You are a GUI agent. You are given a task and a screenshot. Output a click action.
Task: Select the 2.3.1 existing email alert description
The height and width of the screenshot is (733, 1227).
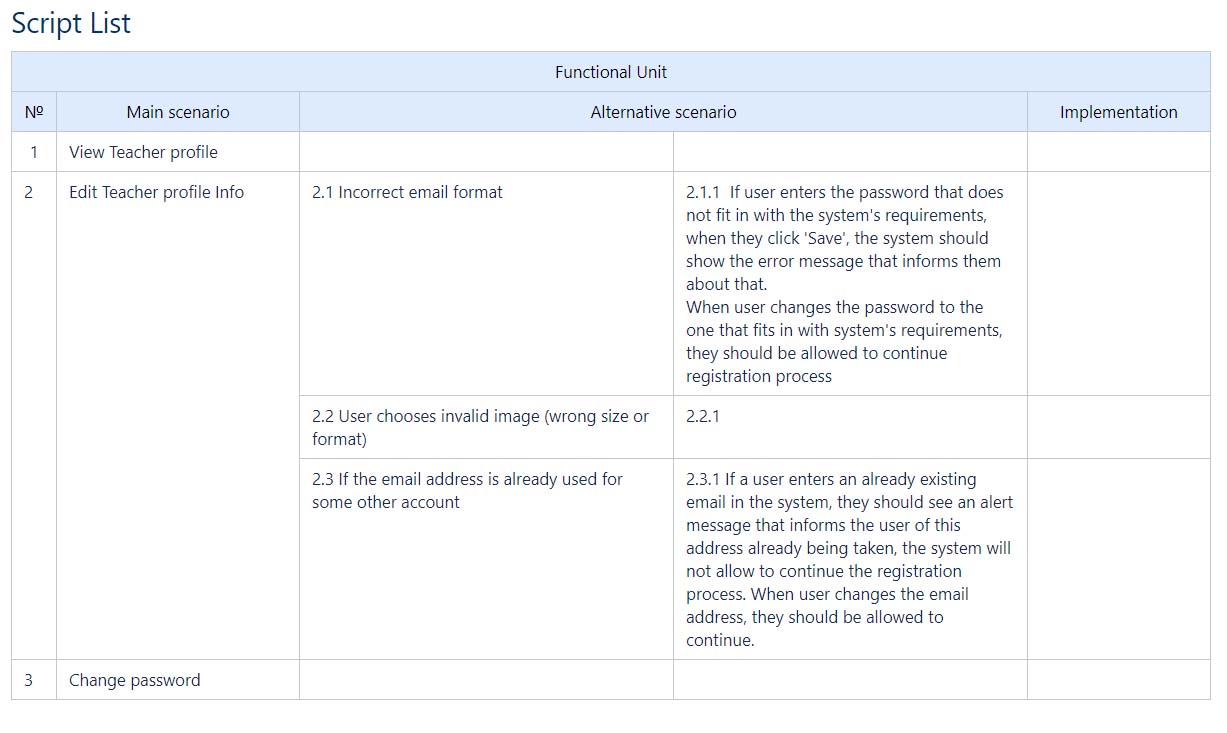click(x=848, y=559)
